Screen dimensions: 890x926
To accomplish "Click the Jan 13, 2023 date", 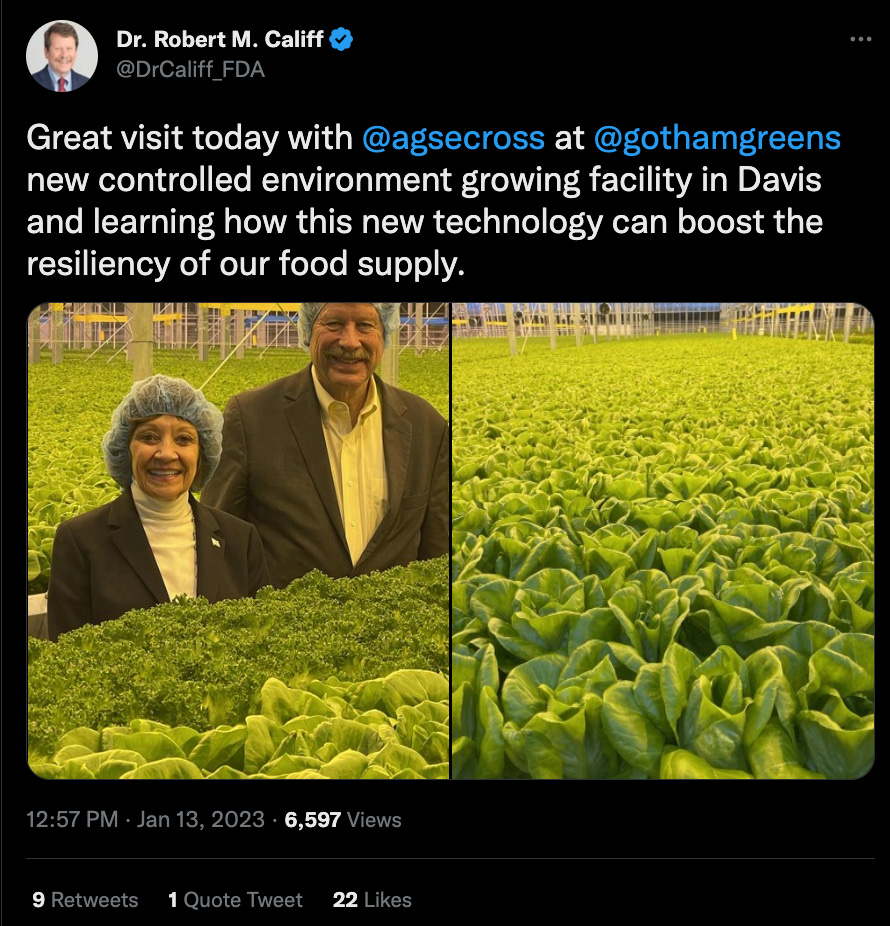I will point(200,820).
